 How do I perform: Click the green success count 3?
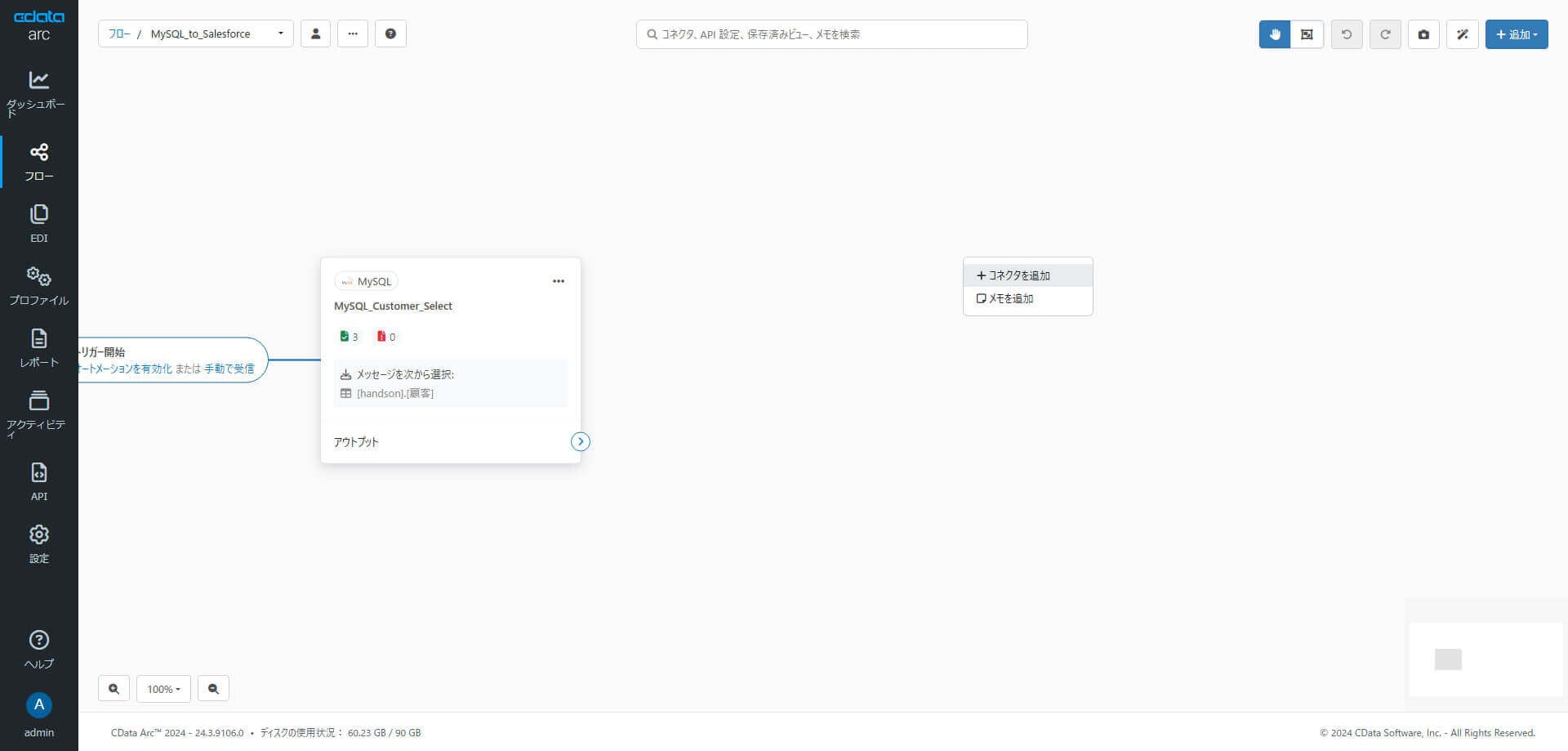click(x=349, y=337)
